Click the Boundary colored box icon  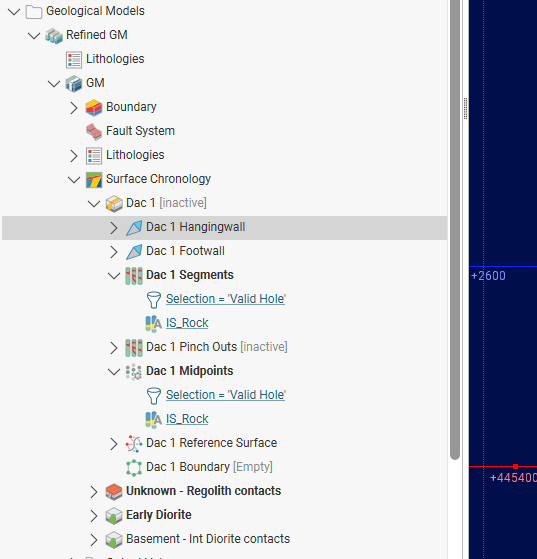(x=94, y=107)
